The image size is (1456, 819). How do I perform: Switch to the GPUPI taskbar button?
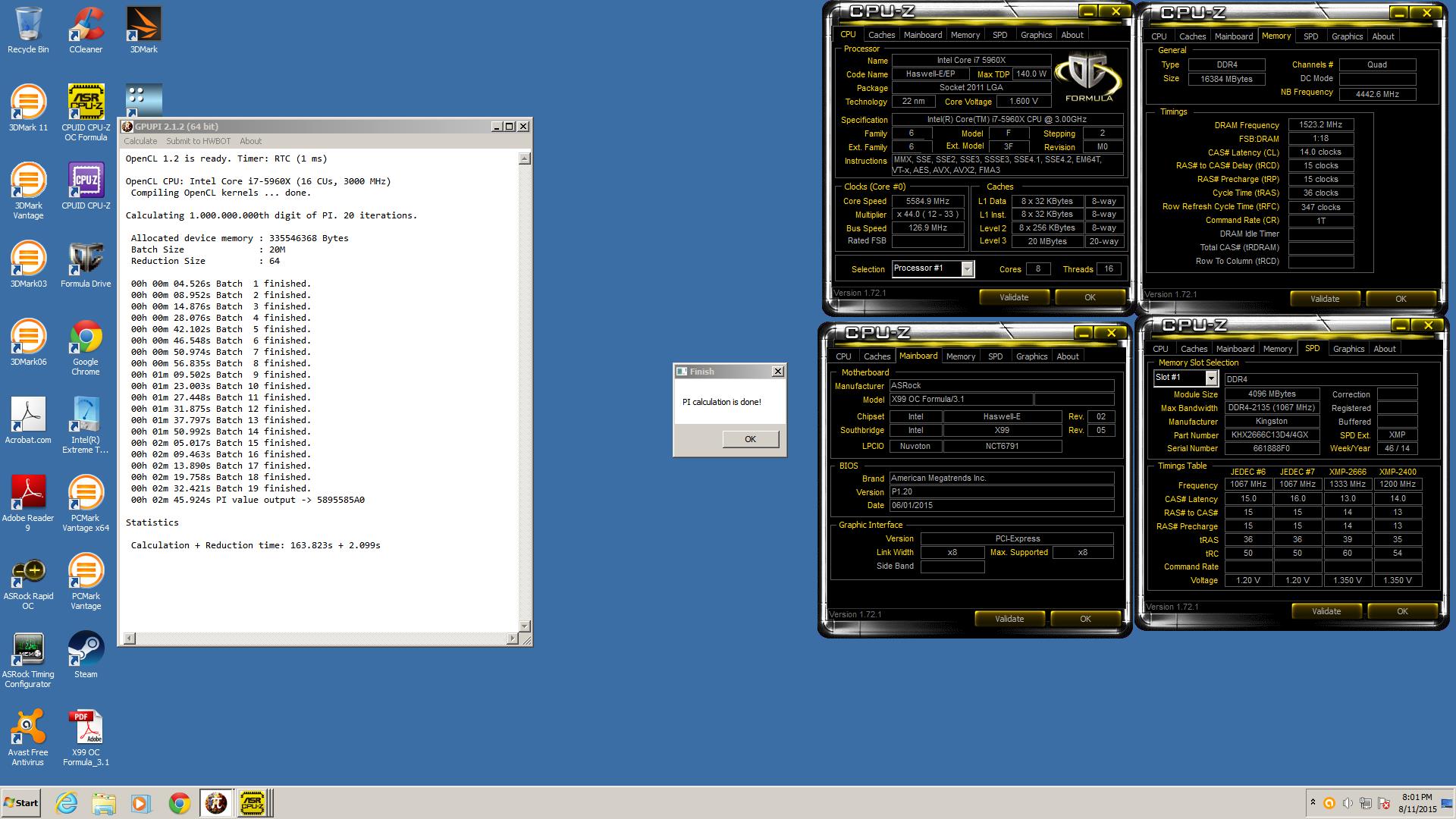pos(215,802)
